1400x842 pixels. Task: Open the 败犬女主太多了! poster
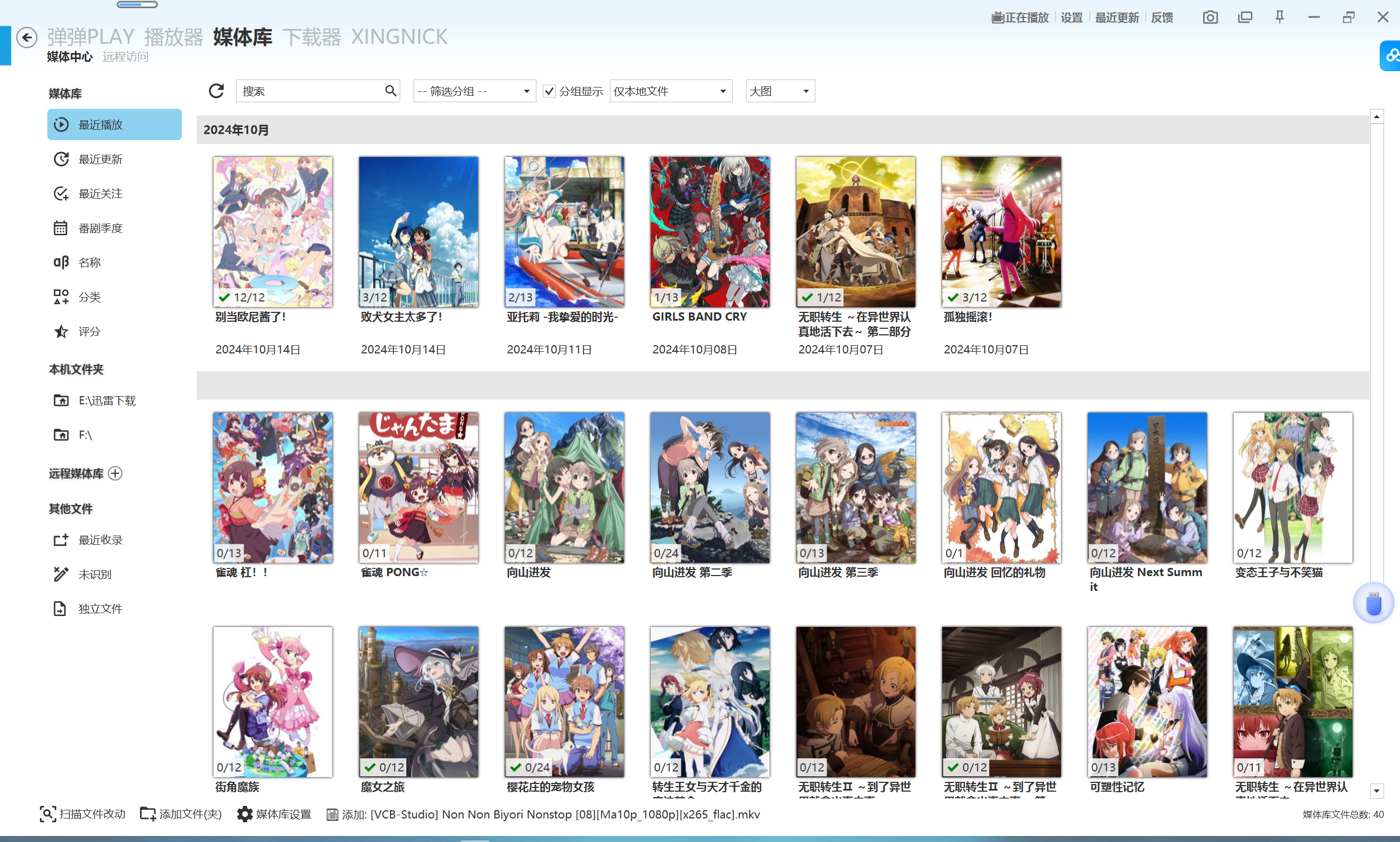[x=418, y=232]
